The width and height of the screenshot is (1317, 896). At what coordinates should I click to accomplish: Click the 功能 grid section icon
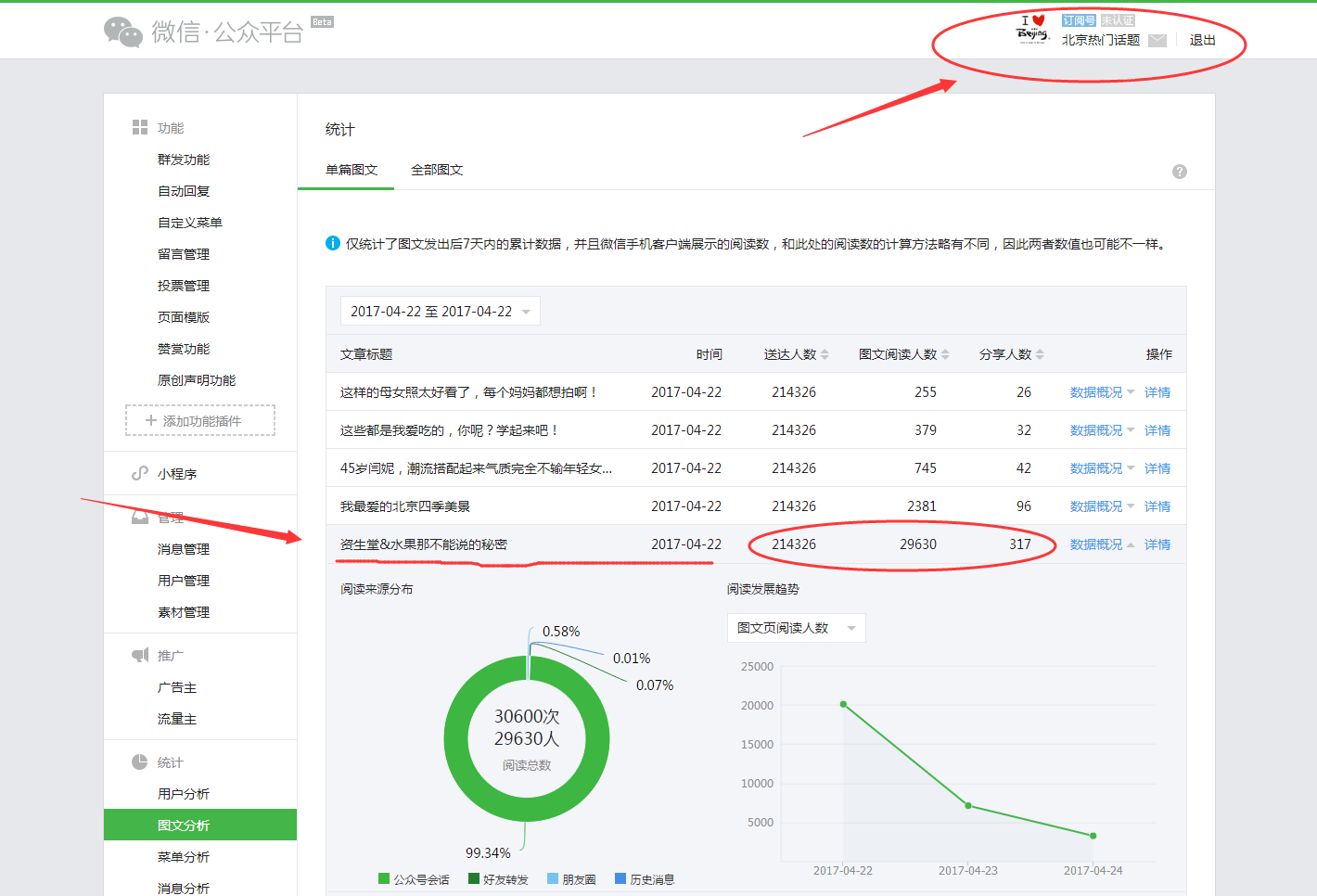[x=140, y=127]
